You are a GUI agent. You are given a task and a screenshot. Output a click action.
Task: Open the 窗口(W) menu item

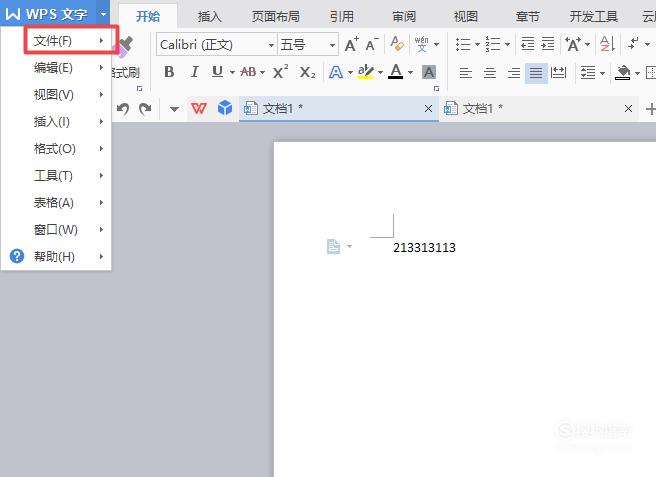point(56,229)
